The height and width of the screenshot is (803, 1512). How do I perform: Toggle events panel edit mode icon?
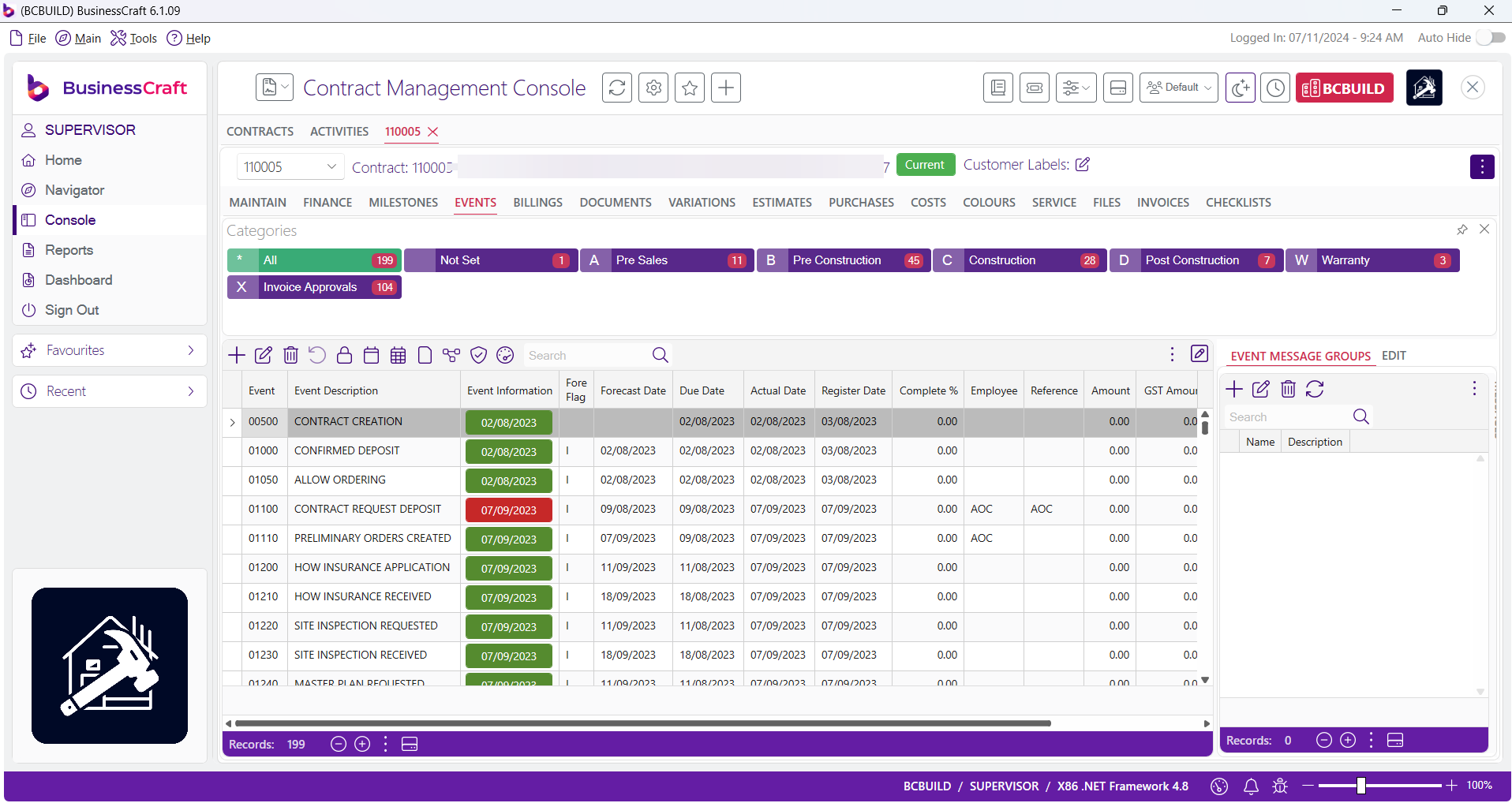pyautogui.click(x=1199, y=354)
